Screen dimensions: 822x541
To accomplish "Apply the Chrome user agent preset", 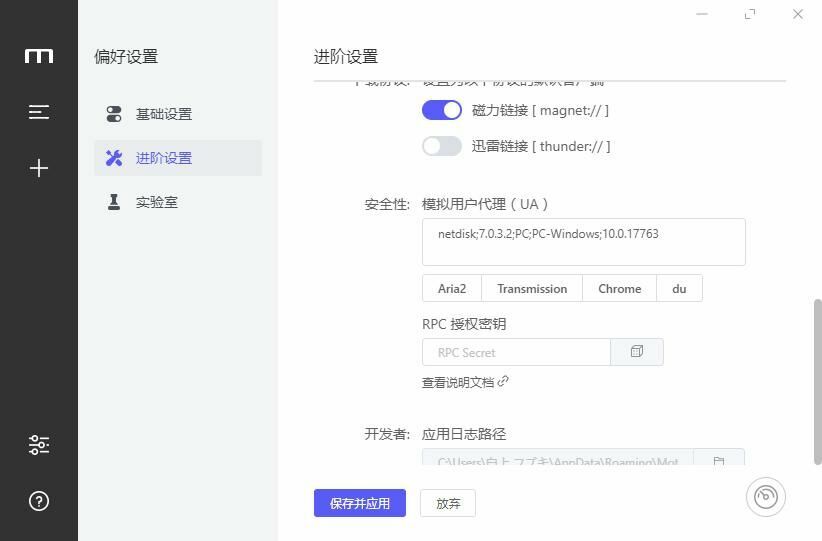I will pyautogui.click(x=619, y=288).
